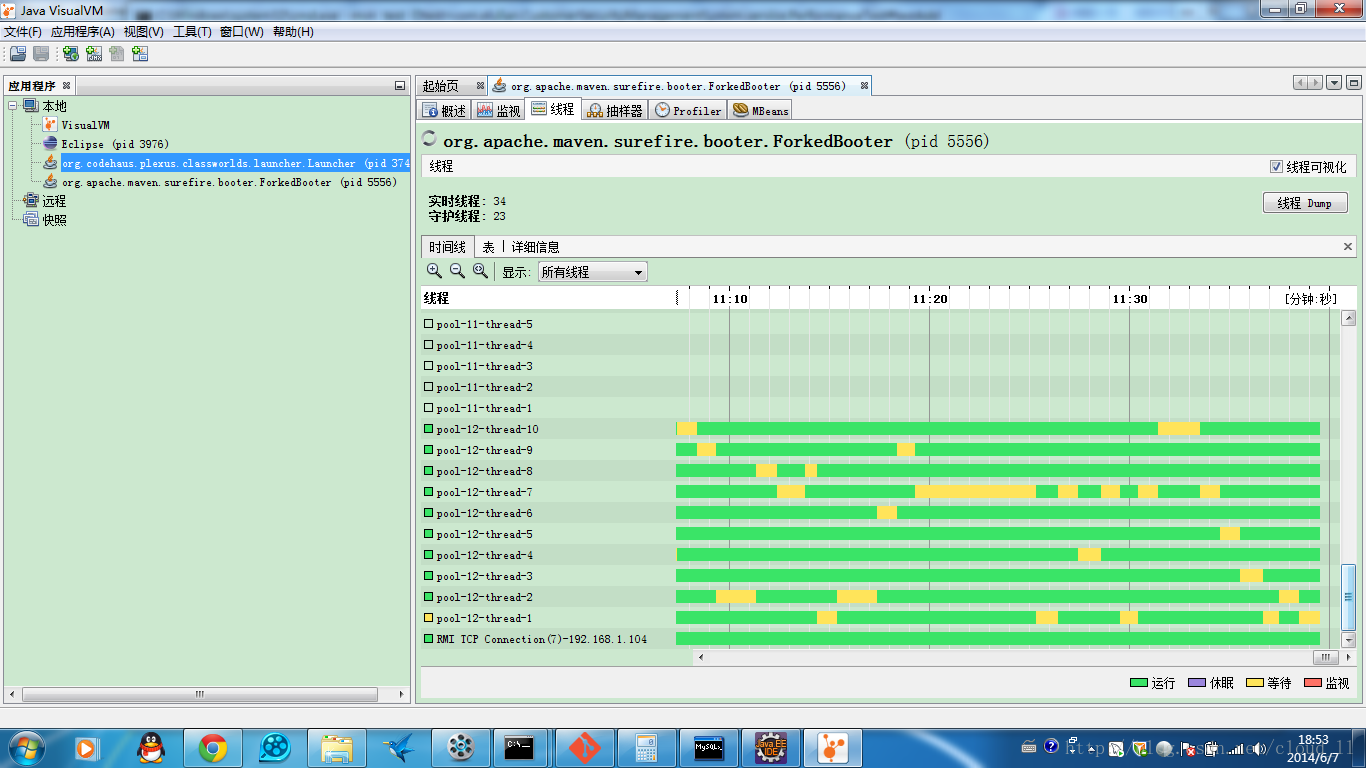Open the 视图(V) menu
Screen dimensions: 1366x768
point(144,32)
